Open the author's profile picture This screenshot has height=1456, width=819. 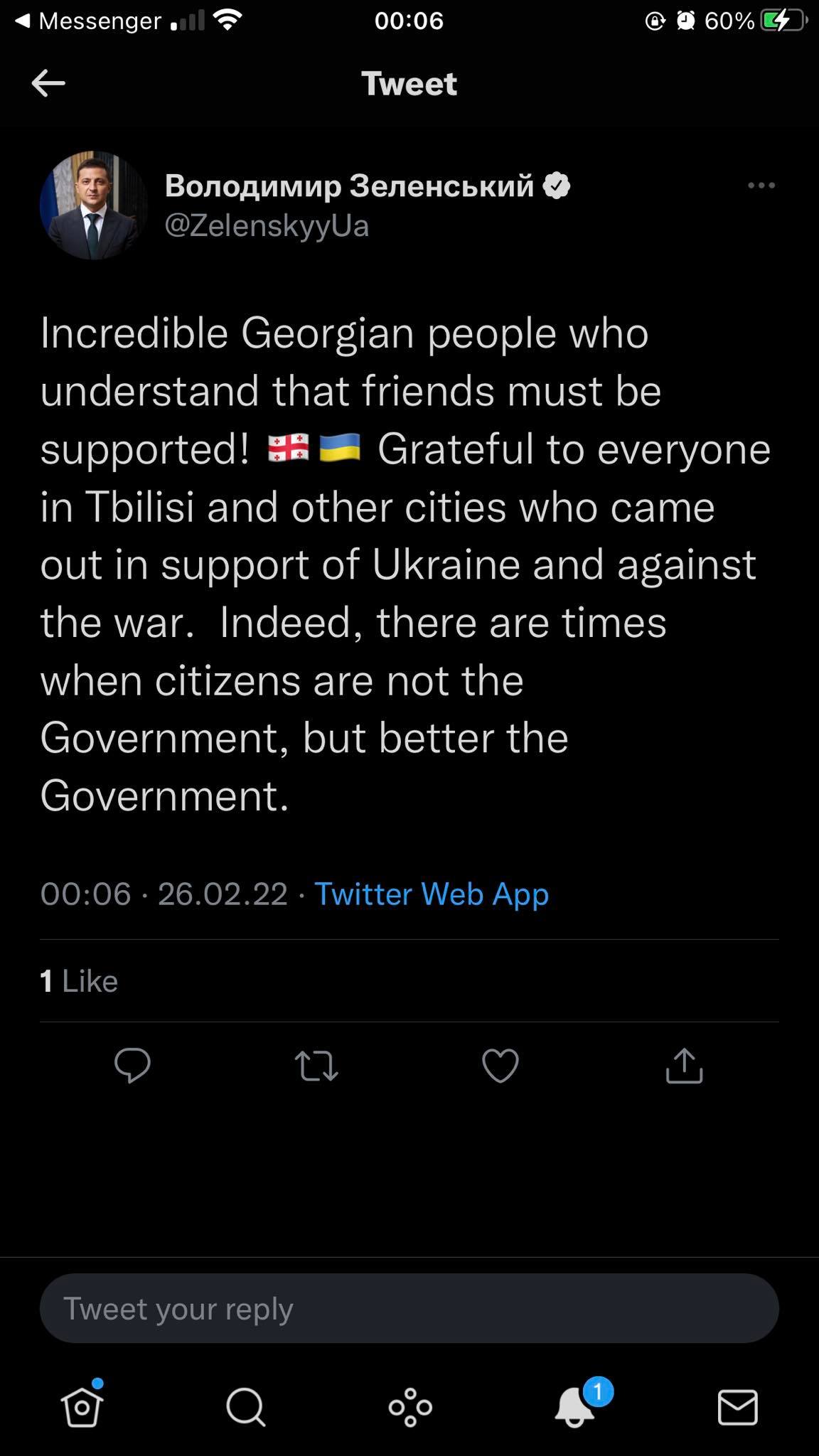tap(94, 205)
